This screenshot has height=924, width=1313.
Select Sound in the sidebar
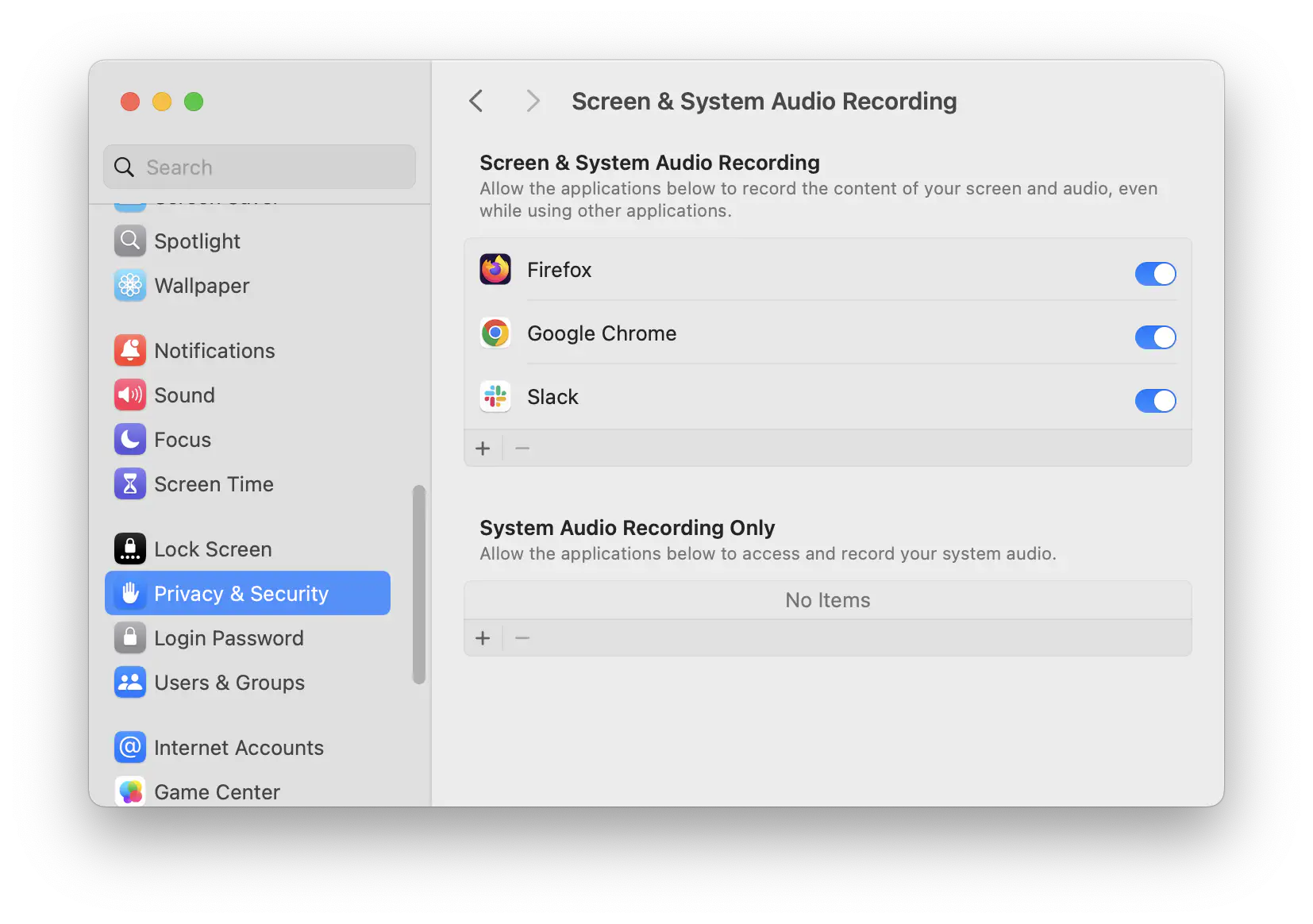pos(248,395)
